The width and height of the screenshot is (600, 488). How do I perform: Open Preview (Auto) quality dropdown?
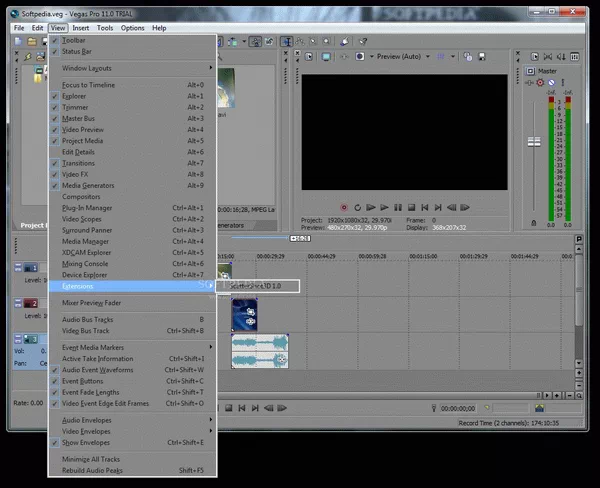[x=428, y=57]
